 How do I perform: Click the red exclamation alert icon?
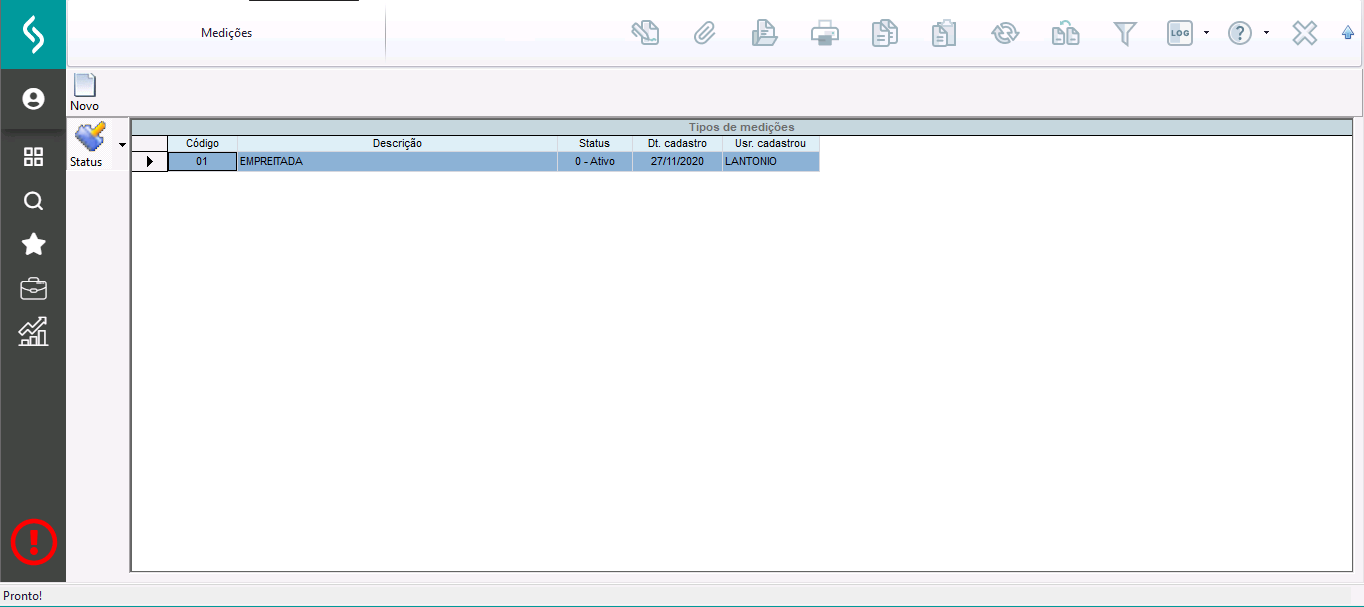pyautogui.click(x=34, y=541)
